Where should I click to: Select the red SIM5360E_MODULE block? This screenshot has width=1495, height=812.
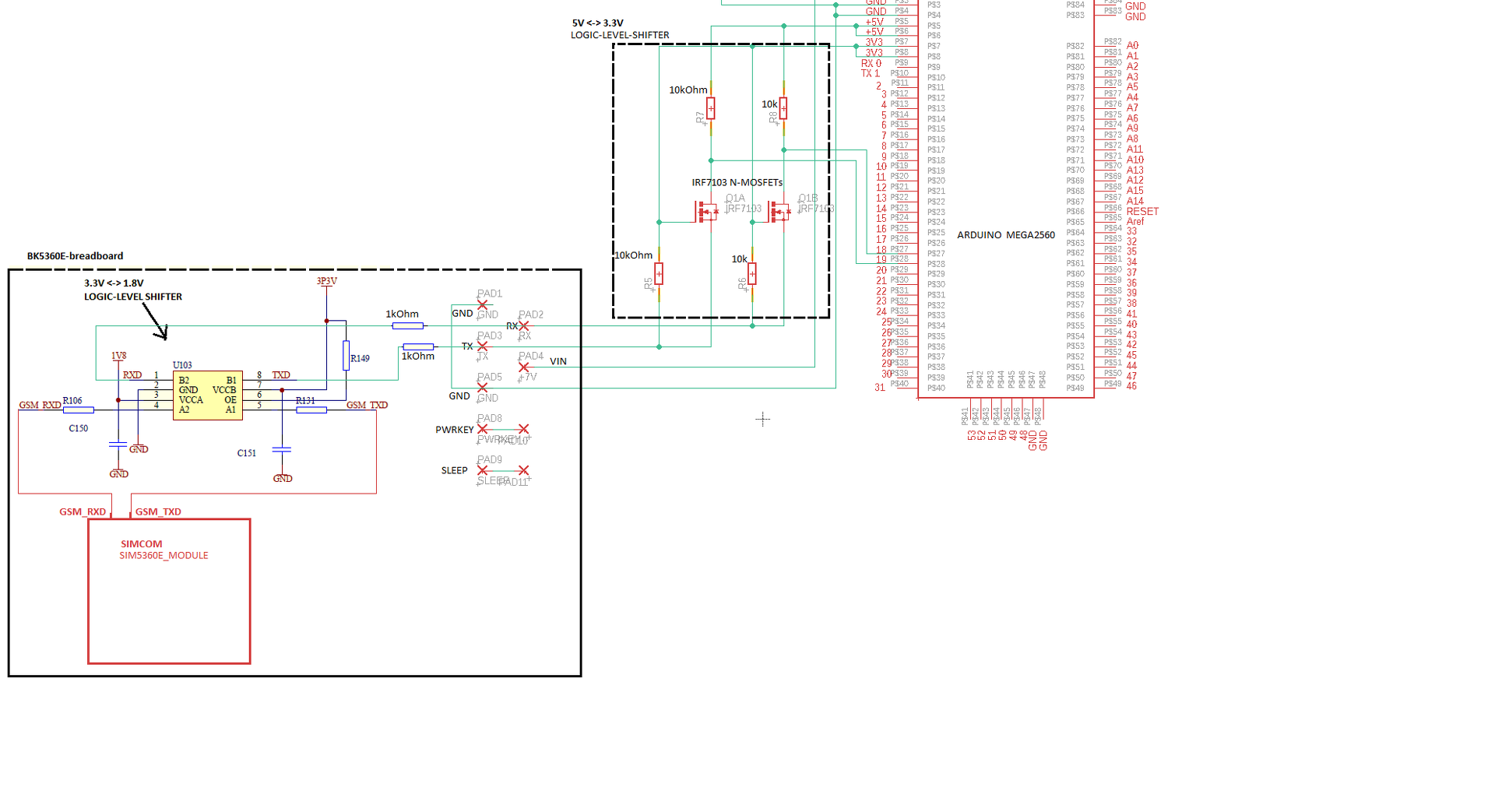tap(169, 591)
